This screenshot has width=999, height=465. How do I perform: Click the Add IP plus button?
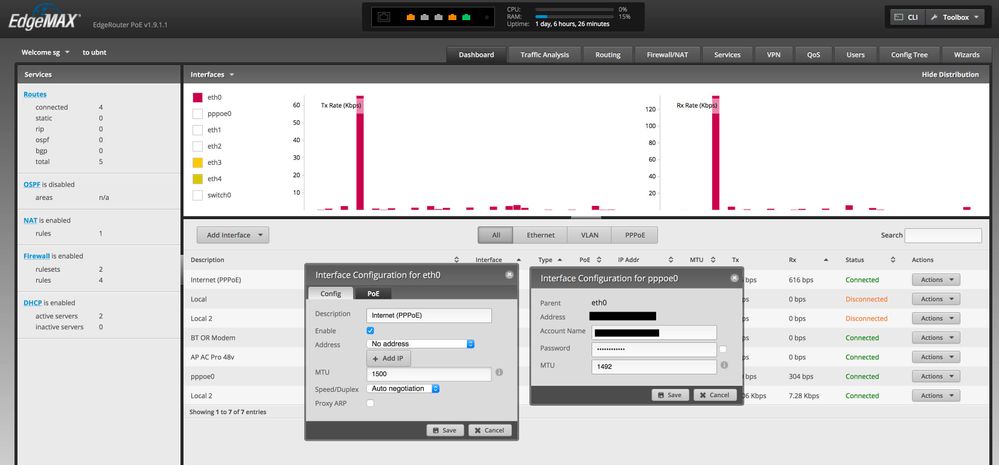388,359
